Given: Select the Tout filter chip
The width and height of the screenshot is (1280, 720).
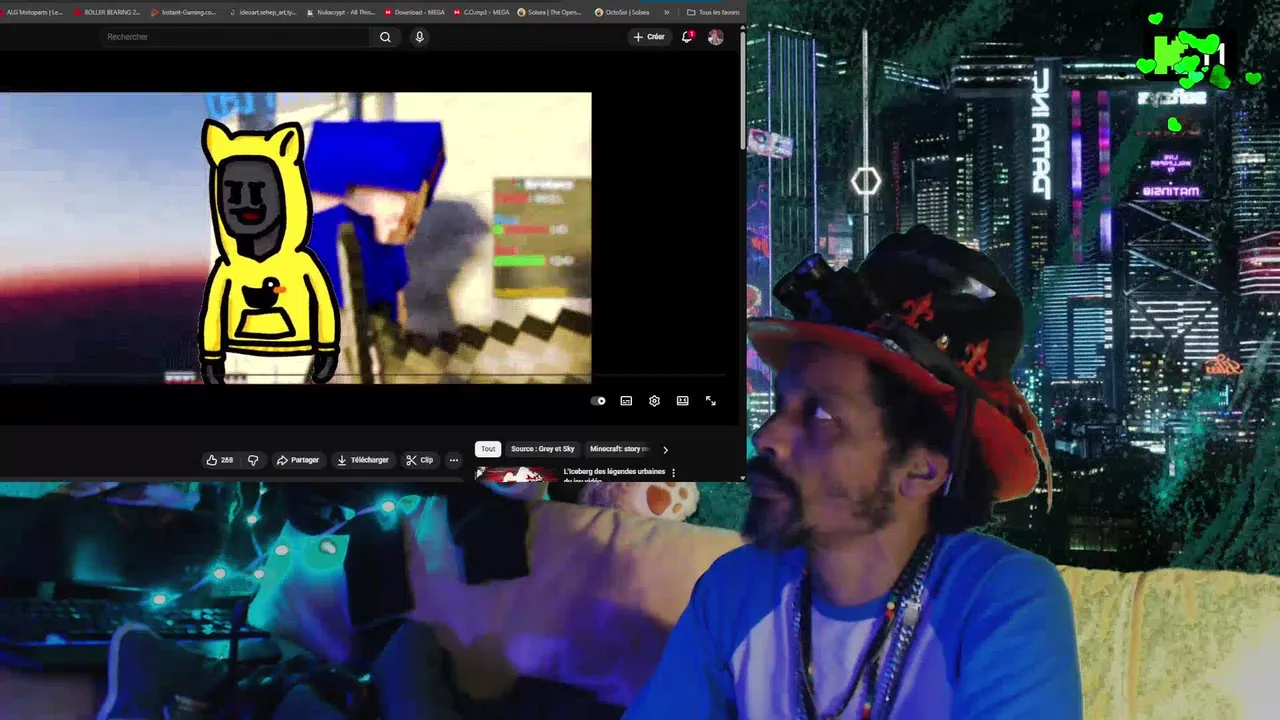Looking at the screenshot, I should 488,449.
